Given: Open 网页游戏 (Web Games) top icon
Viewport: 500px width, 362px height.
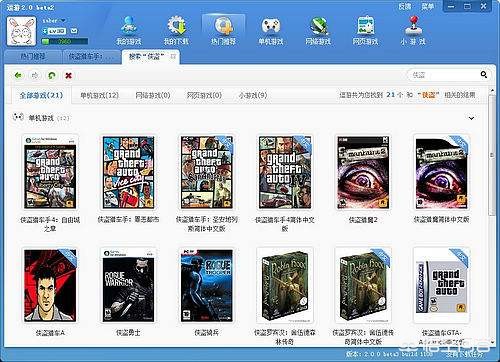Looking at the screenshot, I should (x=365, y=30).
